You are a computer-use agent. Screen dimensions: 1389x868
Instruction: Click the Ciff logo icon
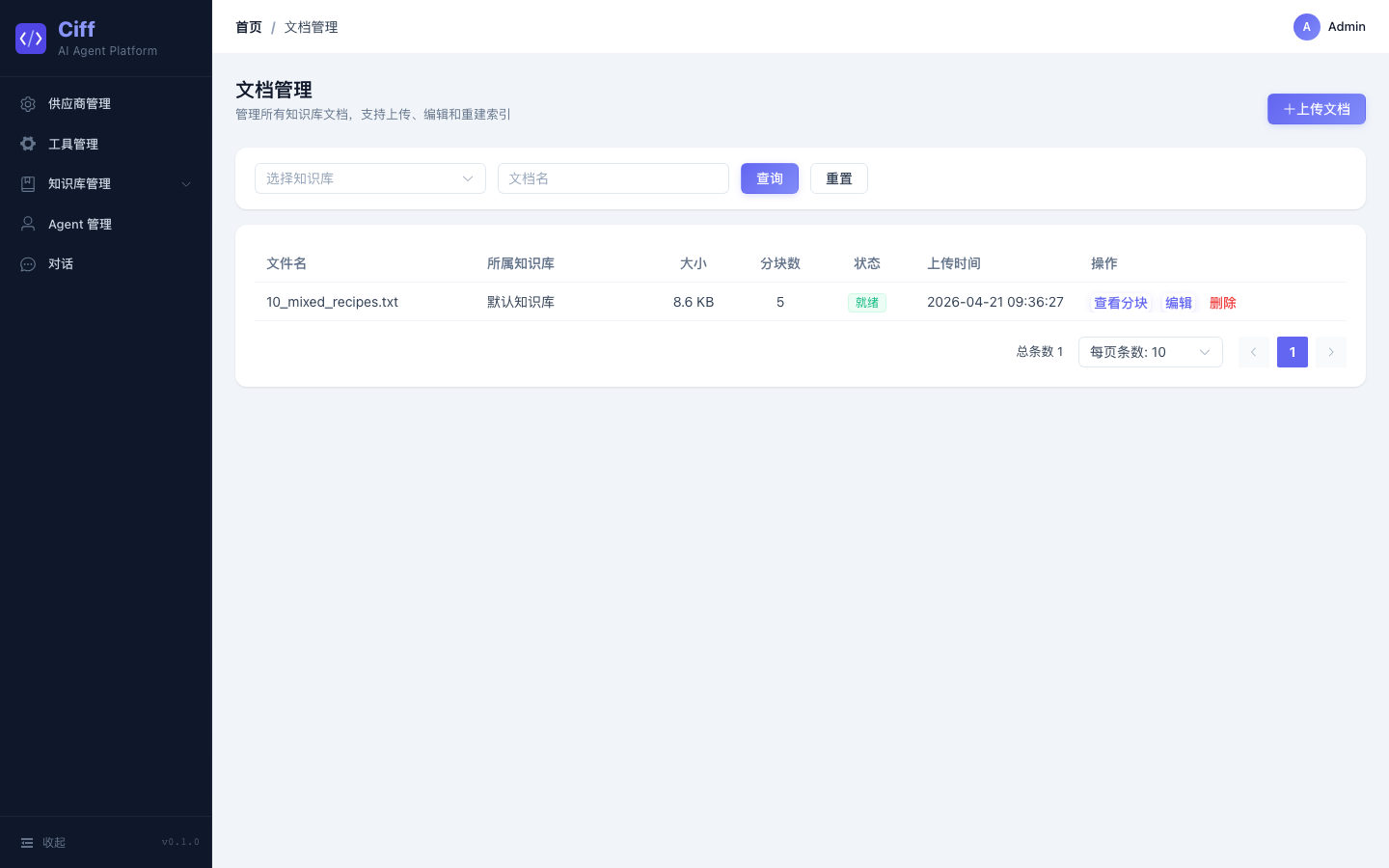click(31, 39)
